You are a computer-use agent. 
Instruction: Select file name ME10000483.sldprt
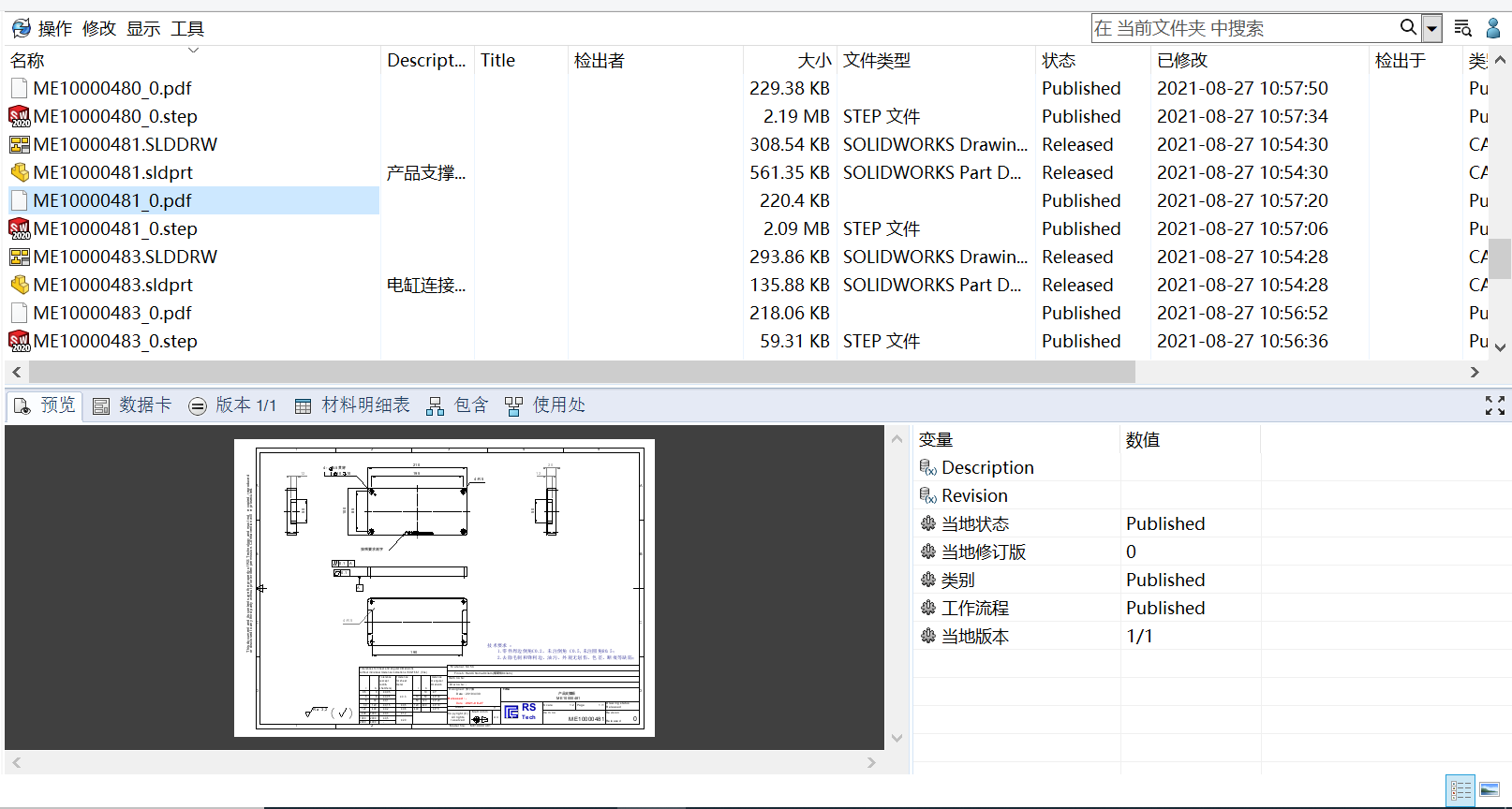[x=112, y=285]
